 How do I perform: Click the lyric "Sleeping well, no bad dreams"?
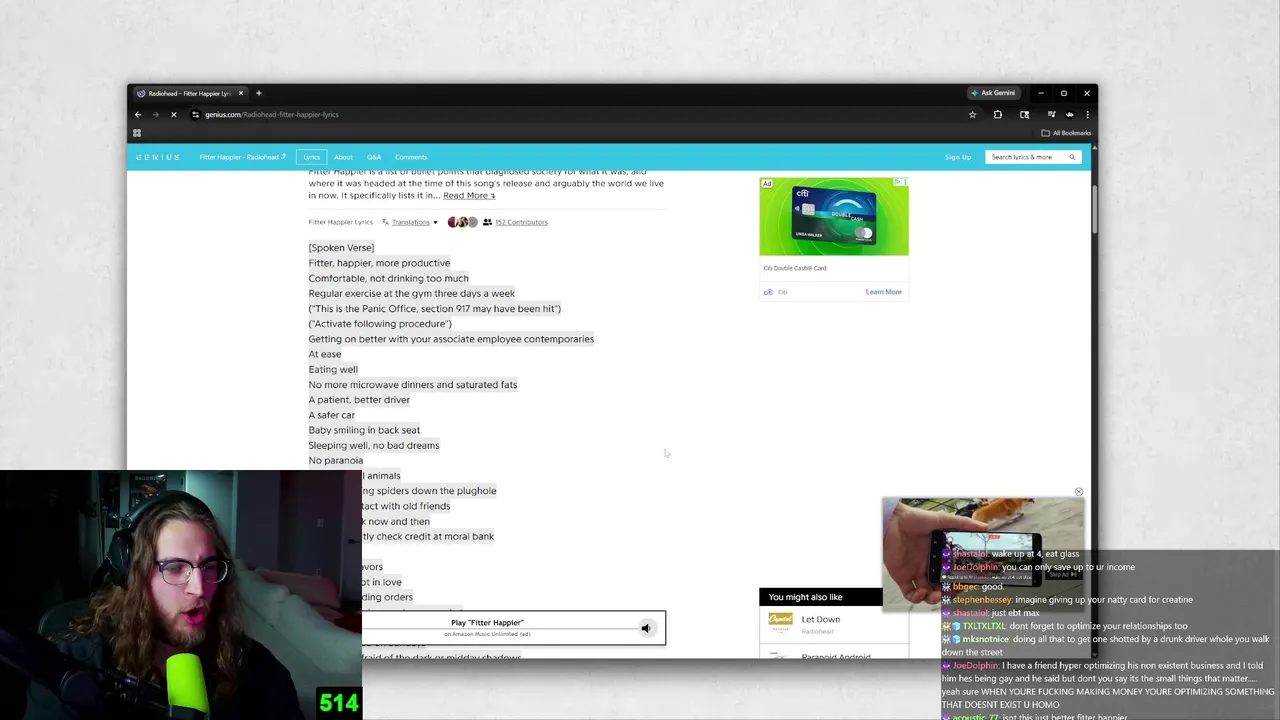pyautogui.click(x=374, y=445)
